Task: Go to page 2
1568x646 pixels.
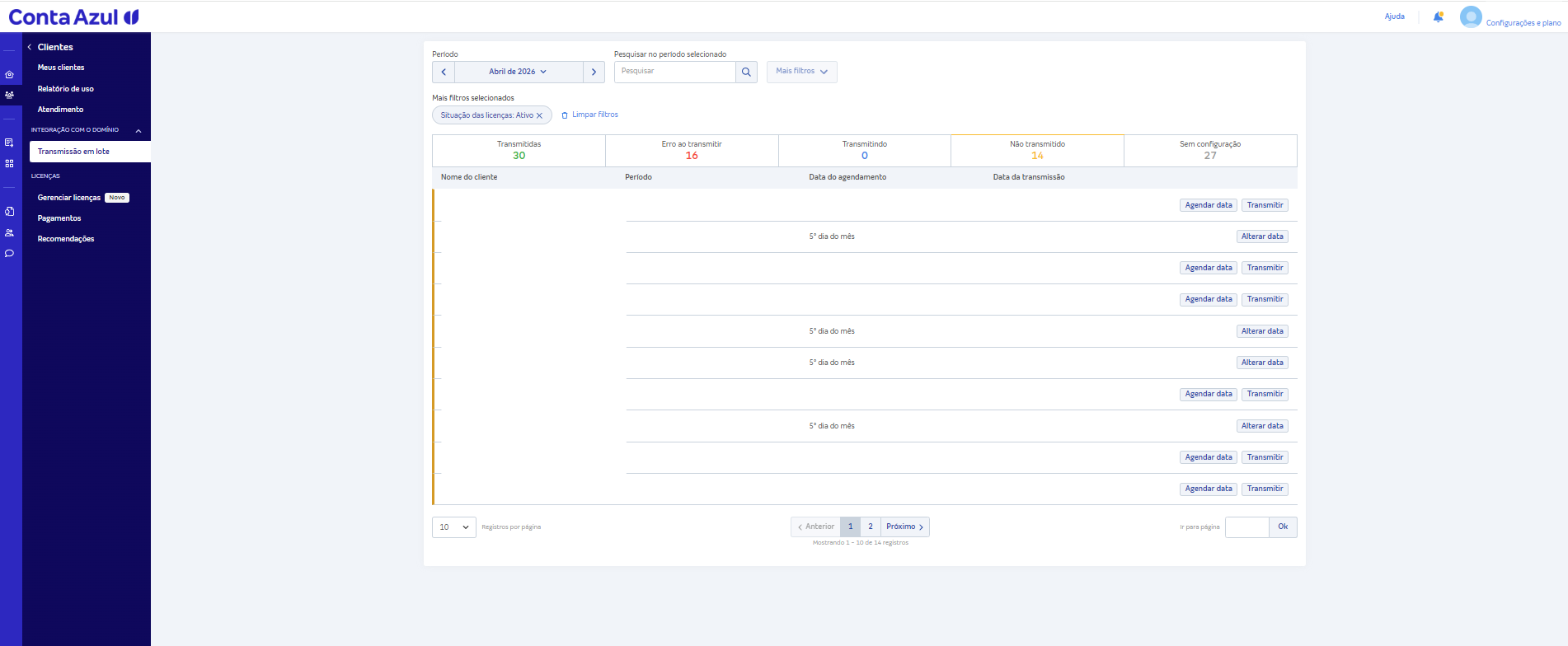Action: click(871, 527)
